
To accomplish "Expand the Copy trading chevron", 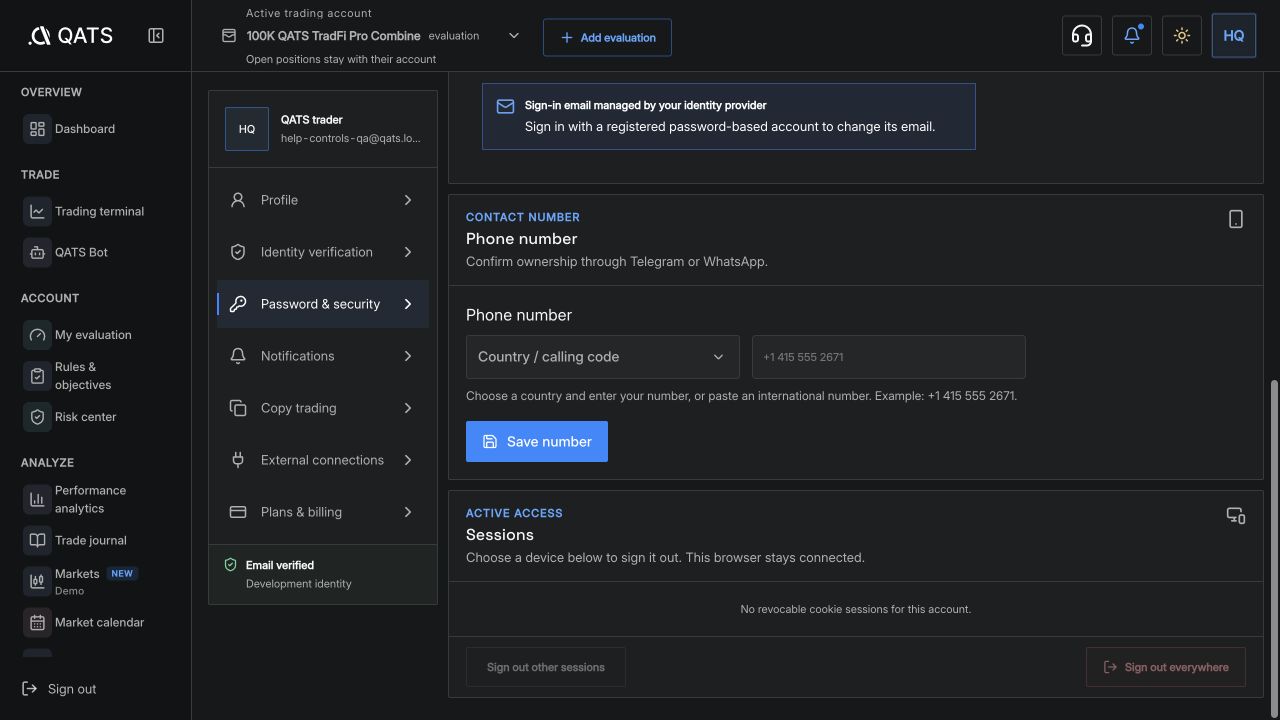I will click(x=408, y=408).
